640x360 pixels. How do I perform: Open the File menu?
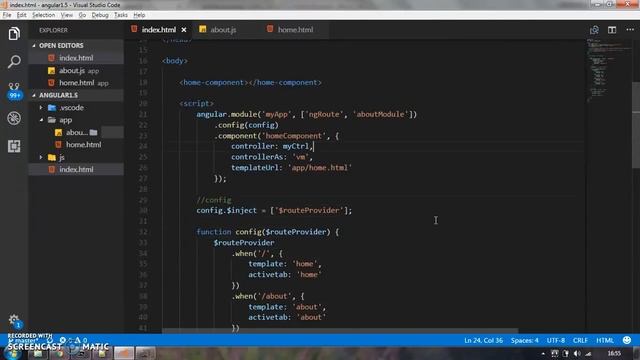7,15
